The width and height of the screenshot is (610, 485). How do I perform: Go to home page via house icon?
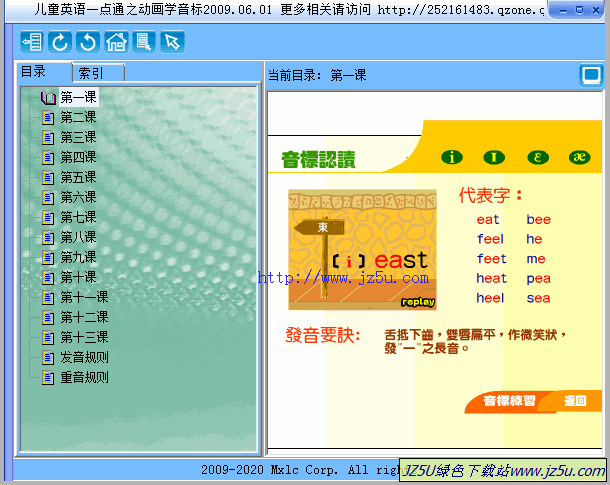116,42
